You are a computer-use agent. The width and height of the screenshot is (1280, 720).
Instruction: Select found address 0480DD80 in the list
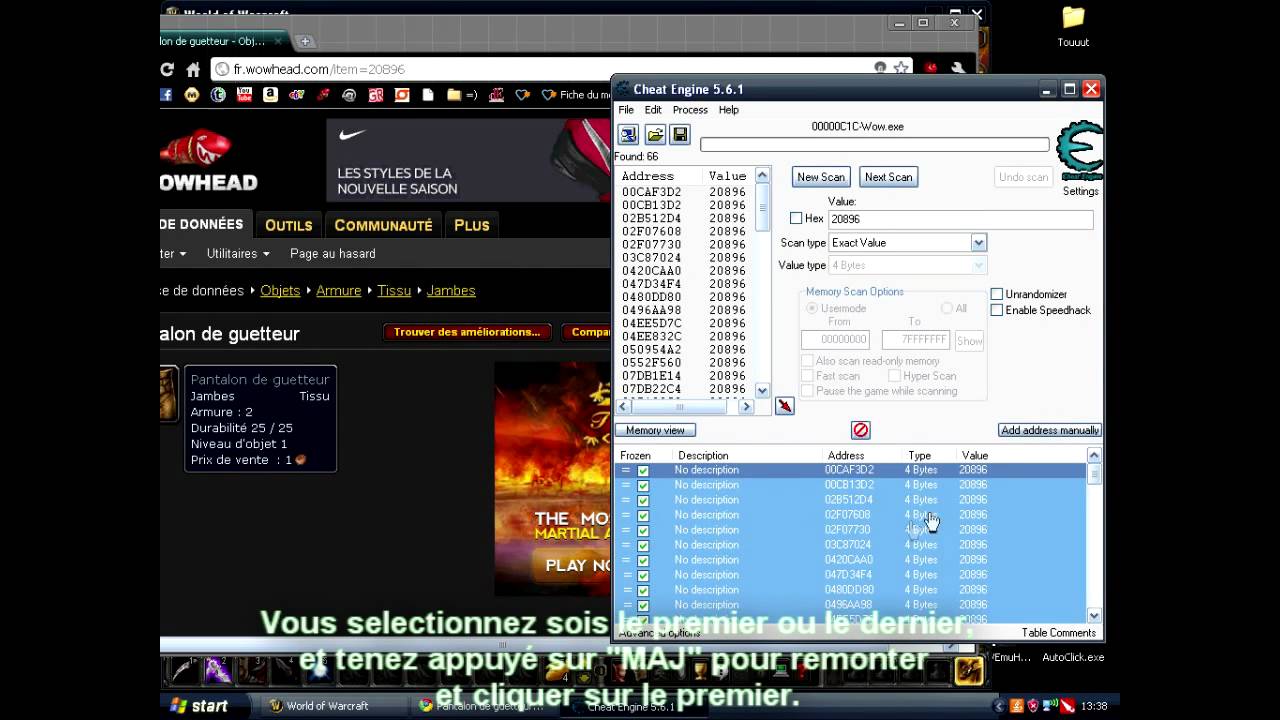click(686, 297)
